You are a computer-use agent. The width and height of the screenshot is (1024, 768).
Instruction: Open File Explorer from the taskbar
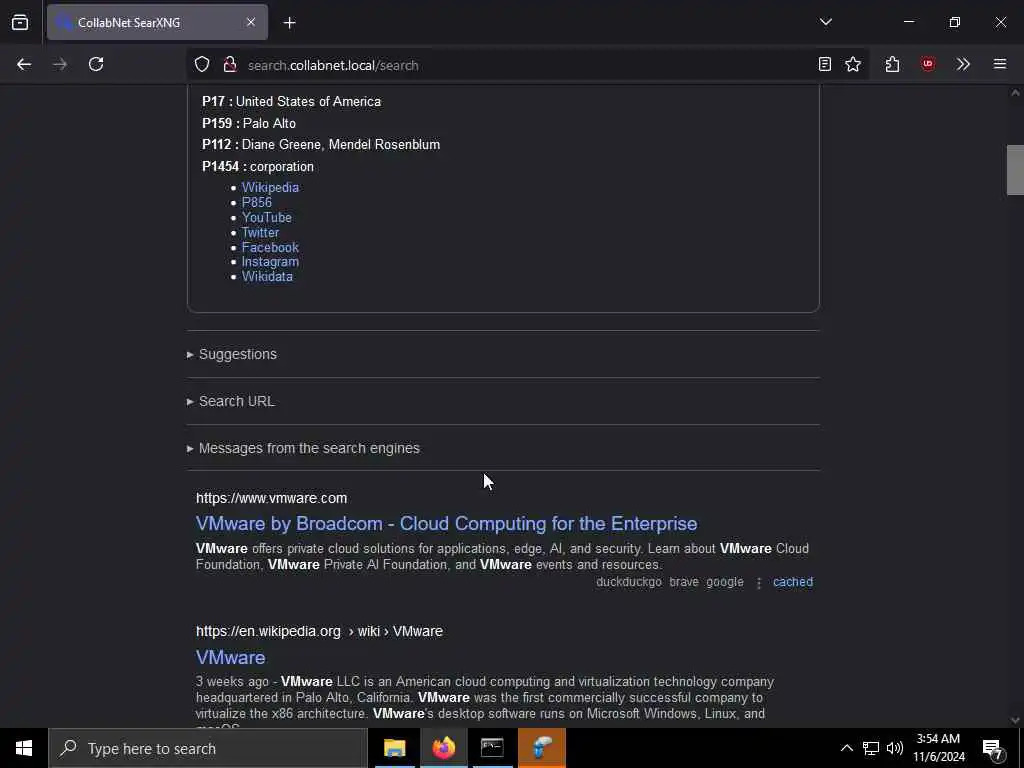pos(394,748)
